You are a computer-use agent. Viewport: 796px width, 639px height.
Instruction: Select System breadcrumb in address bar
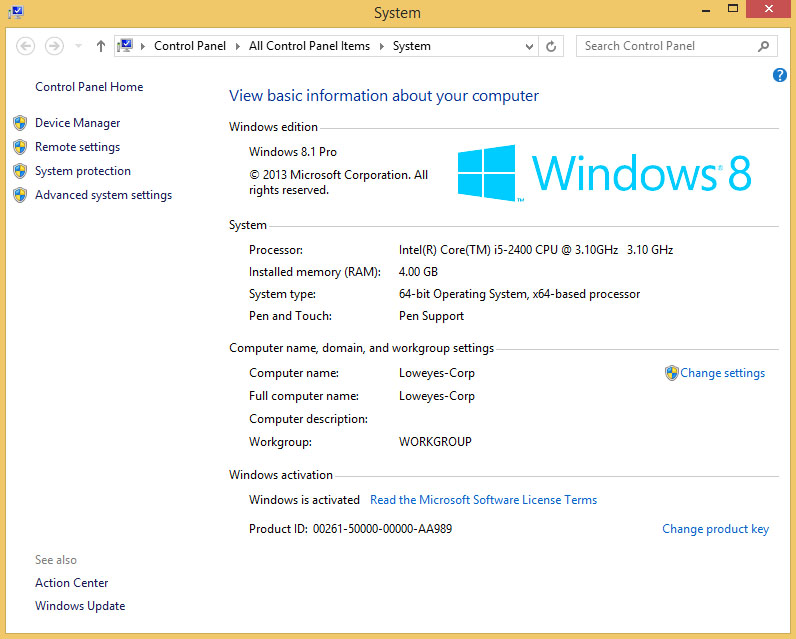click(412, 46)
